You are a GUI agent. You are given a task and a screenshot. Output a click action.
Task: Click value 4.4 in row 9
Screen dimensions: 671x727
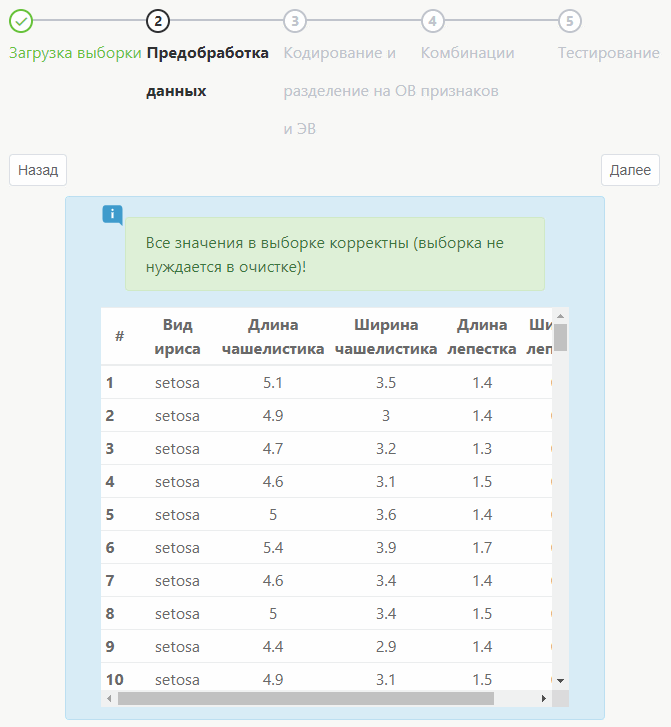click(x=273, y=647)
